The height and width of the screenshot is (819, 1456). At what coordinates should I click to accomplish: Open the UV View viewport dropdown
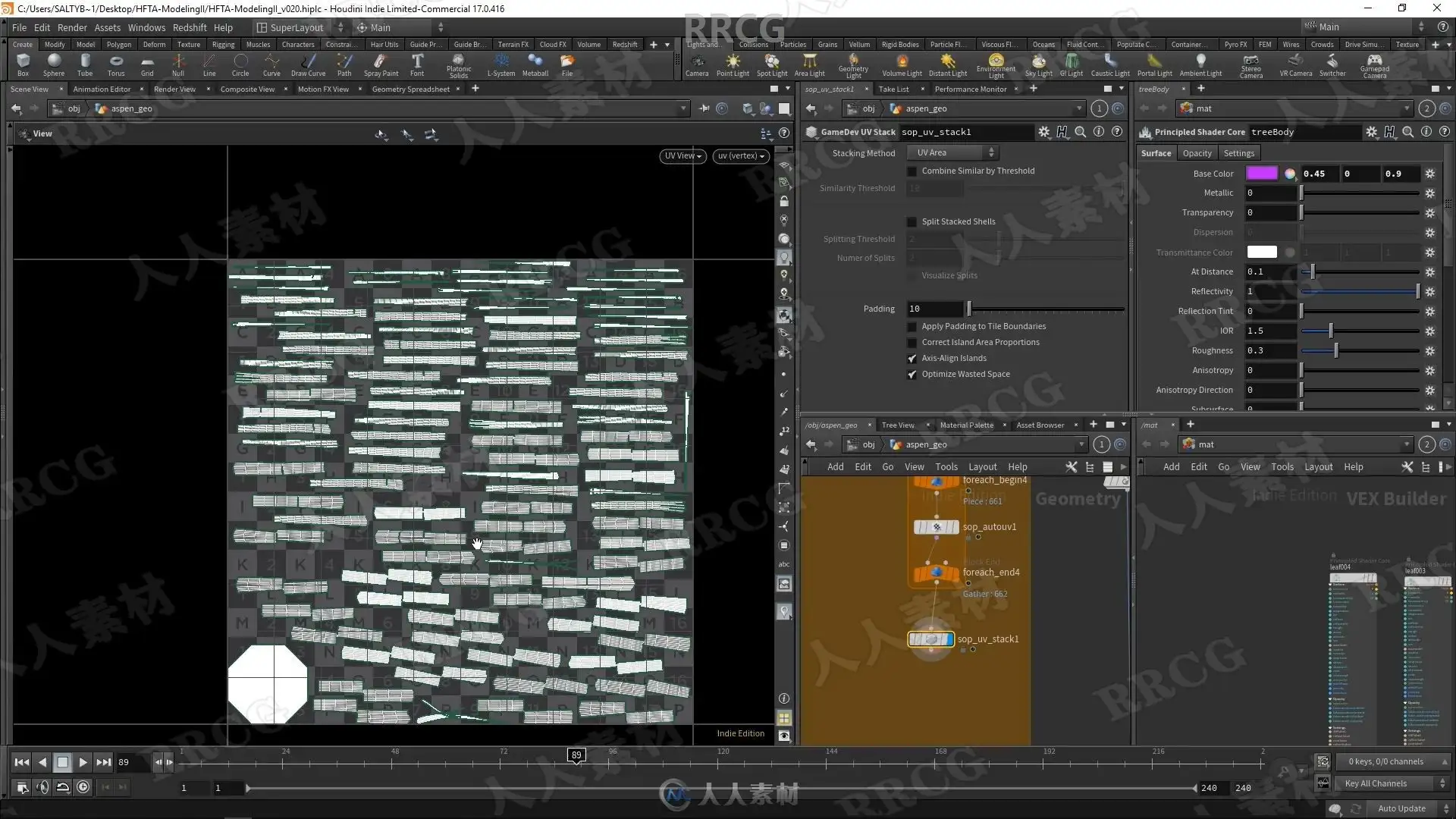click(682, 156)
